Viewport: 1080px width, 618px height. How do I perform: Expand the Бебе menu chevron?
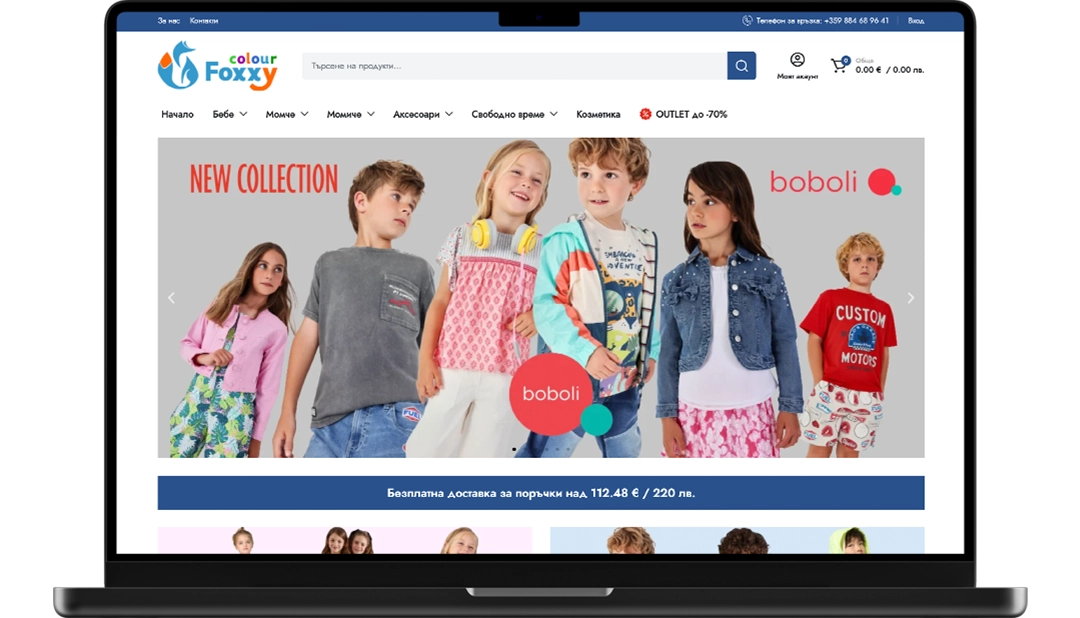coord(243,114)
